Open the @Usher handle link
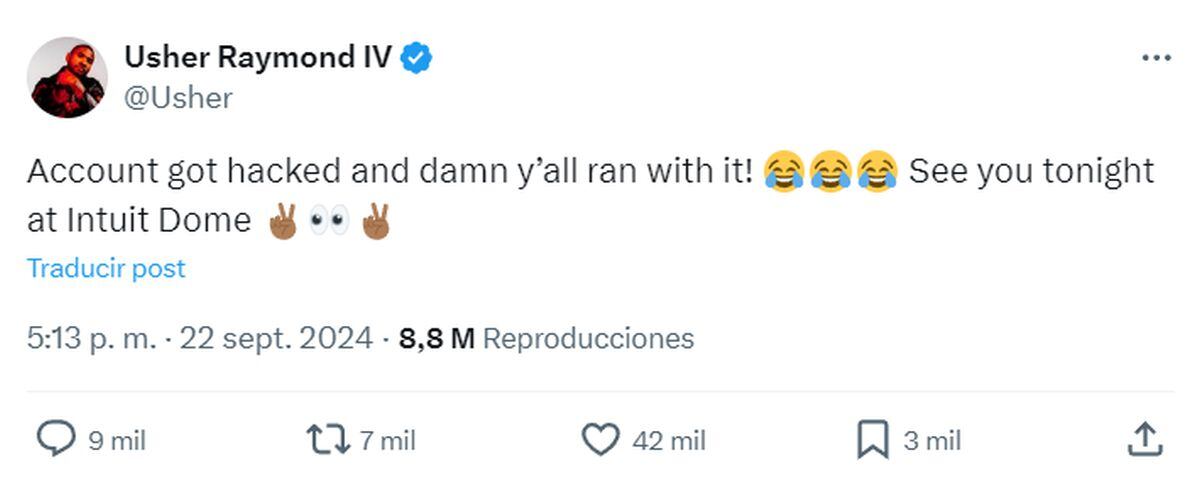Image resolution: width=1200 pixels, height=480 pixels. pyautogui.click(x=178, y=98)
